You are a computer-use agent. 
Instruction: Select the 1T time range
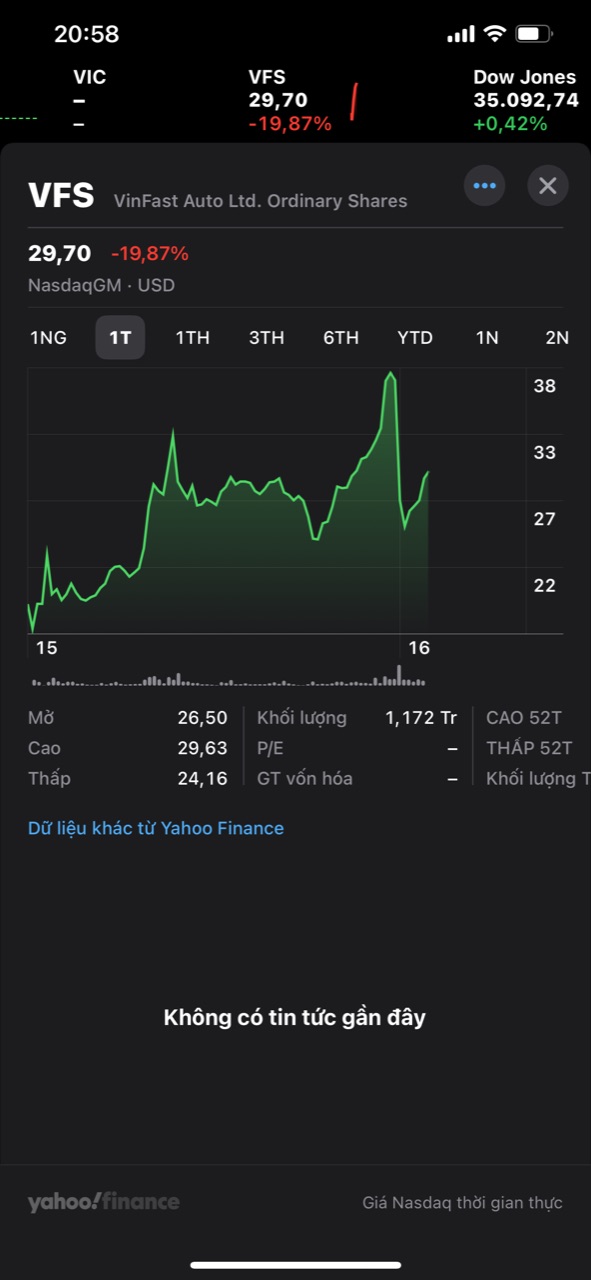tap(120, 338)
